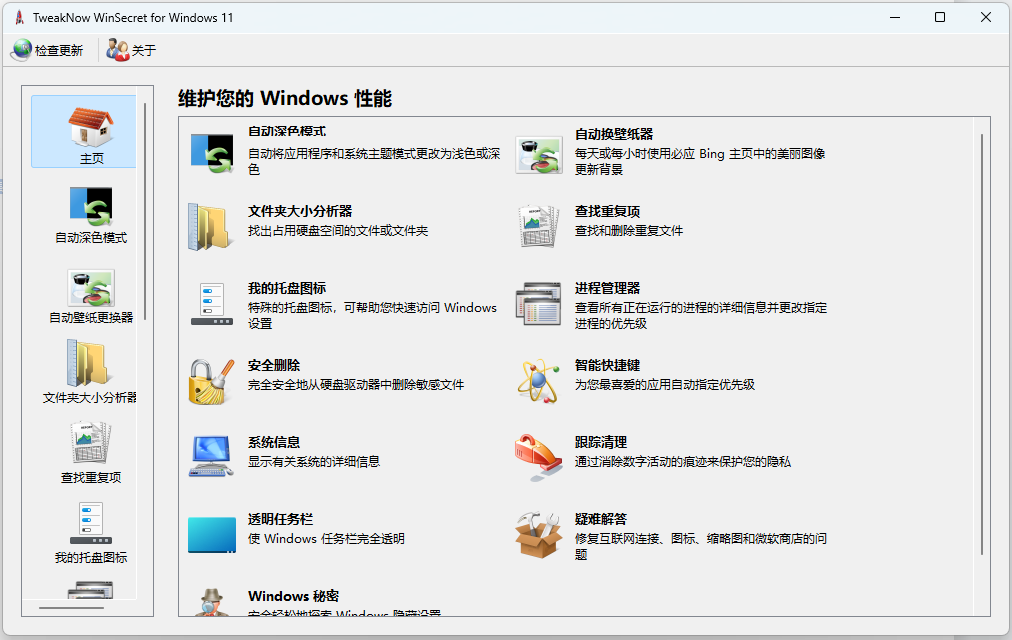Click the Windows 秘密 detective icon

[212, 602]
